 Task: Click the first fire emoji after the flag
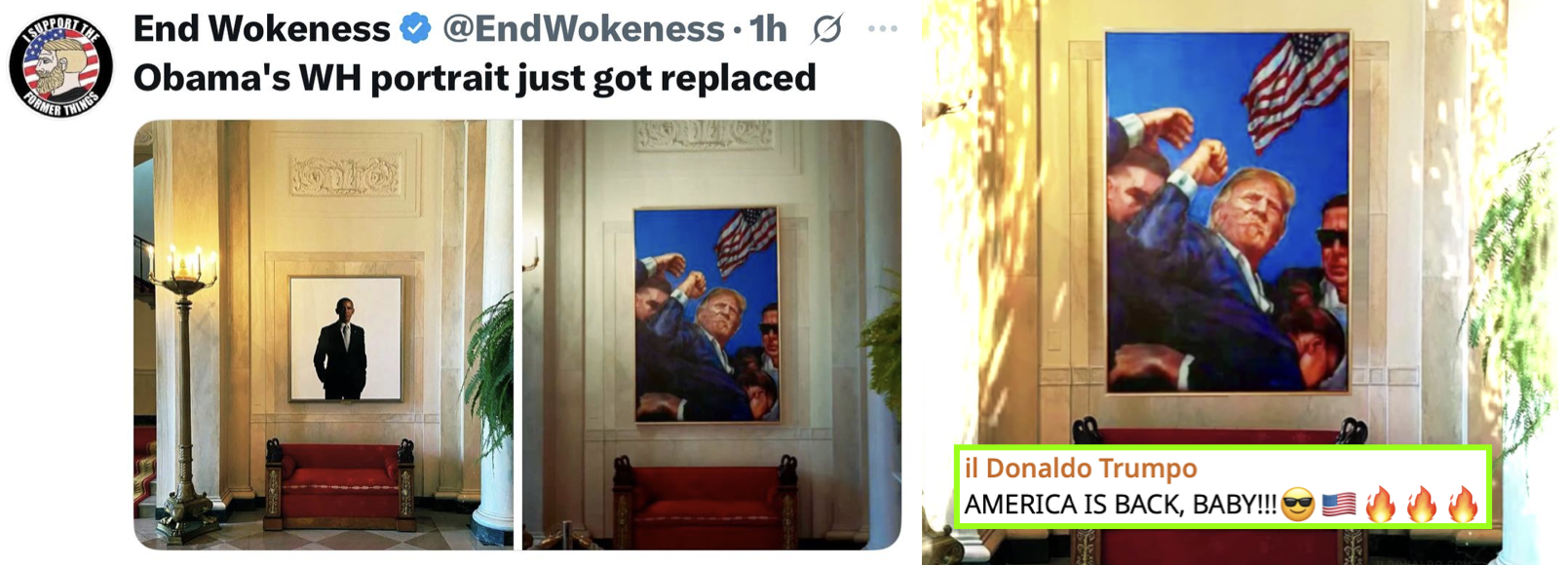tap(1380, 505)
